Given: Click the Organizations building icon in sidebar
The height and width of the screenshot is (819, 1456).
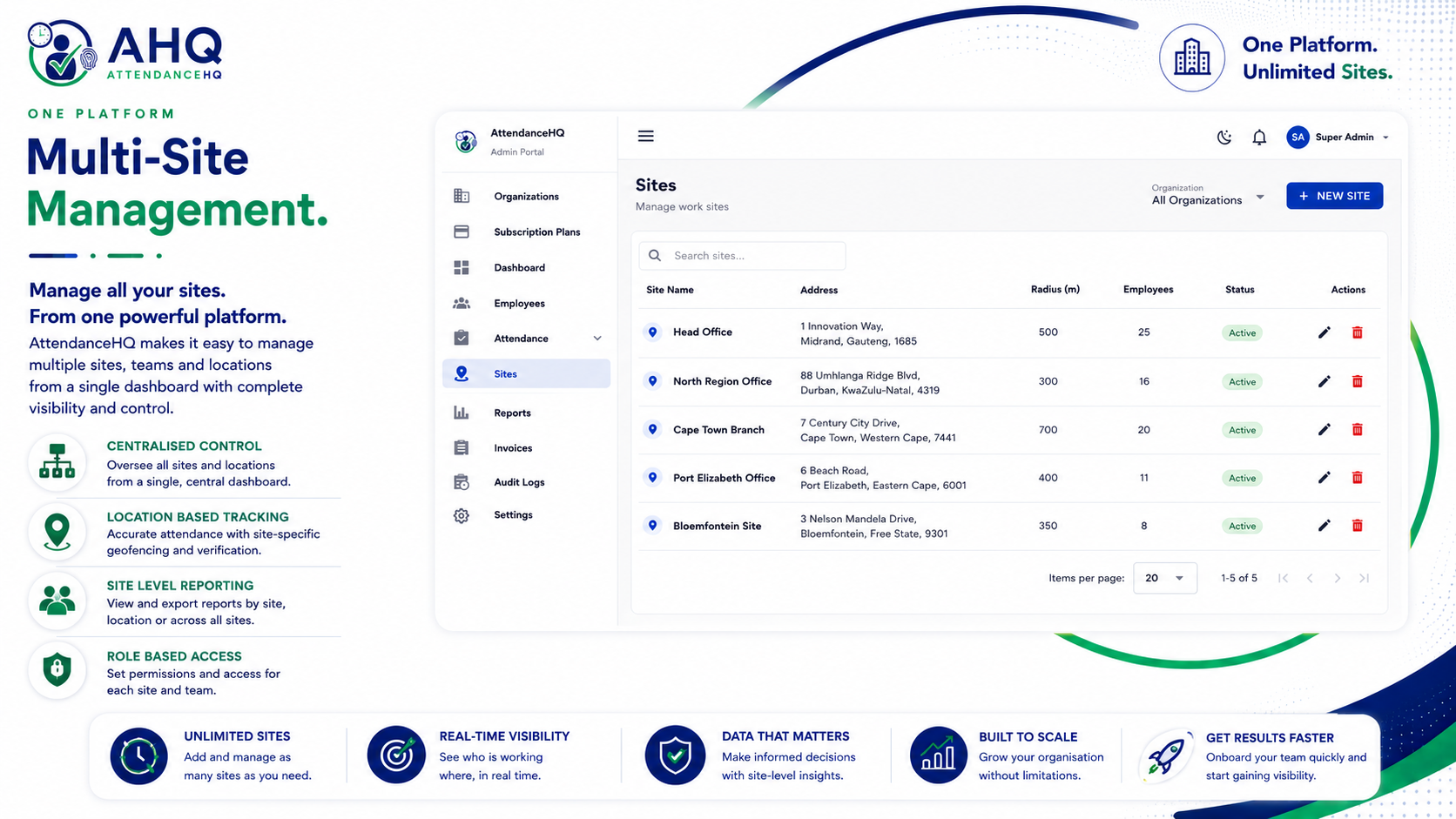Looking at the screenshot, I should tap(462, 197).
